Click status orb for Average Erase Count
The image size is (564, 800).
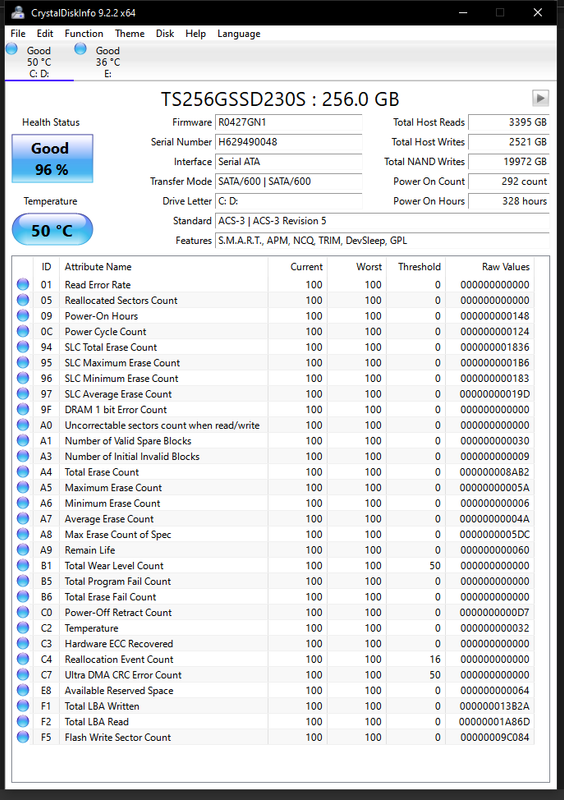(23, 518)
